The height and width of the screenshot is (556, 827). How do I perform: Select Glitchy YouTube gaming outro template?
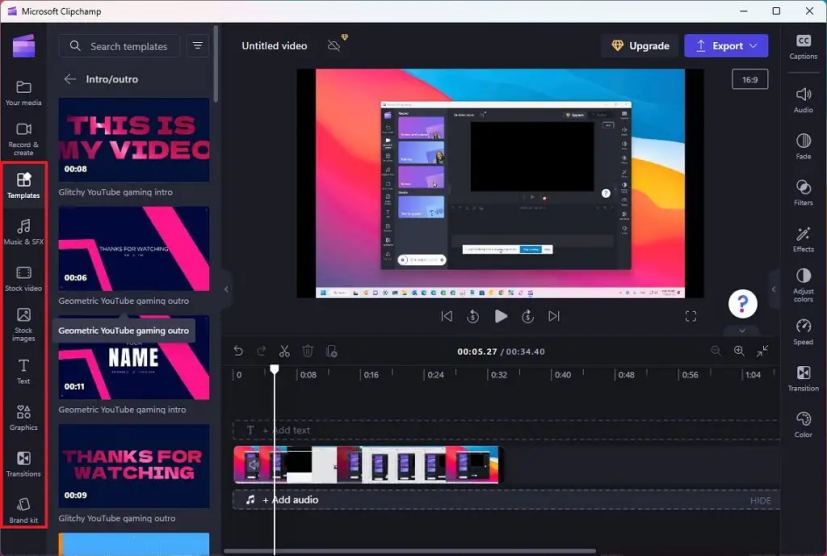coord(134,466)
